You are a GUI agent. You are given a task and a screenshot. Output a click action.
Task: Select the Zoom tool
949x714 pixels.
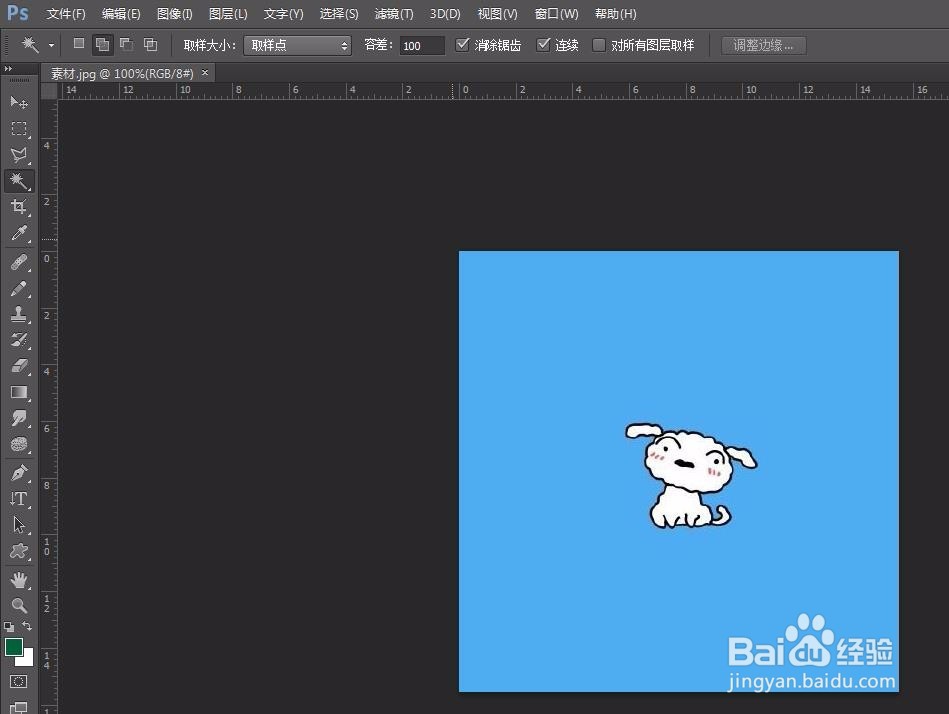point(19,605)
